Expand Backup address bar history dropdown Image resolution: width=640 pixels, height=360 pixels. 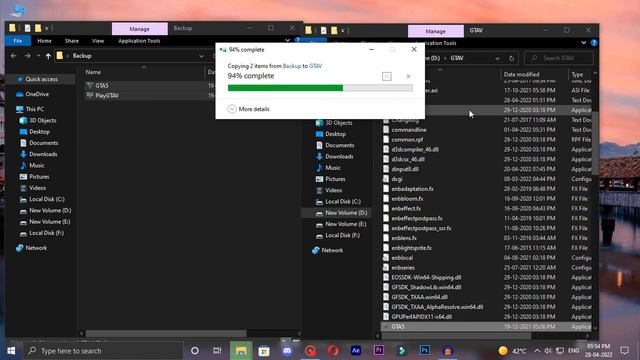pos(201,56)
